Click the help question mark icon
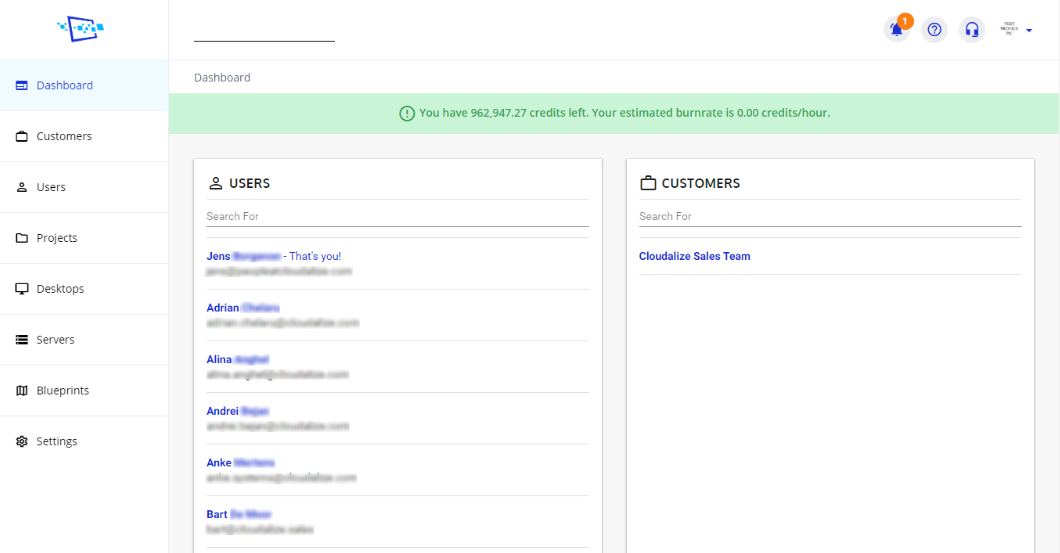 [x=934, y=30]
